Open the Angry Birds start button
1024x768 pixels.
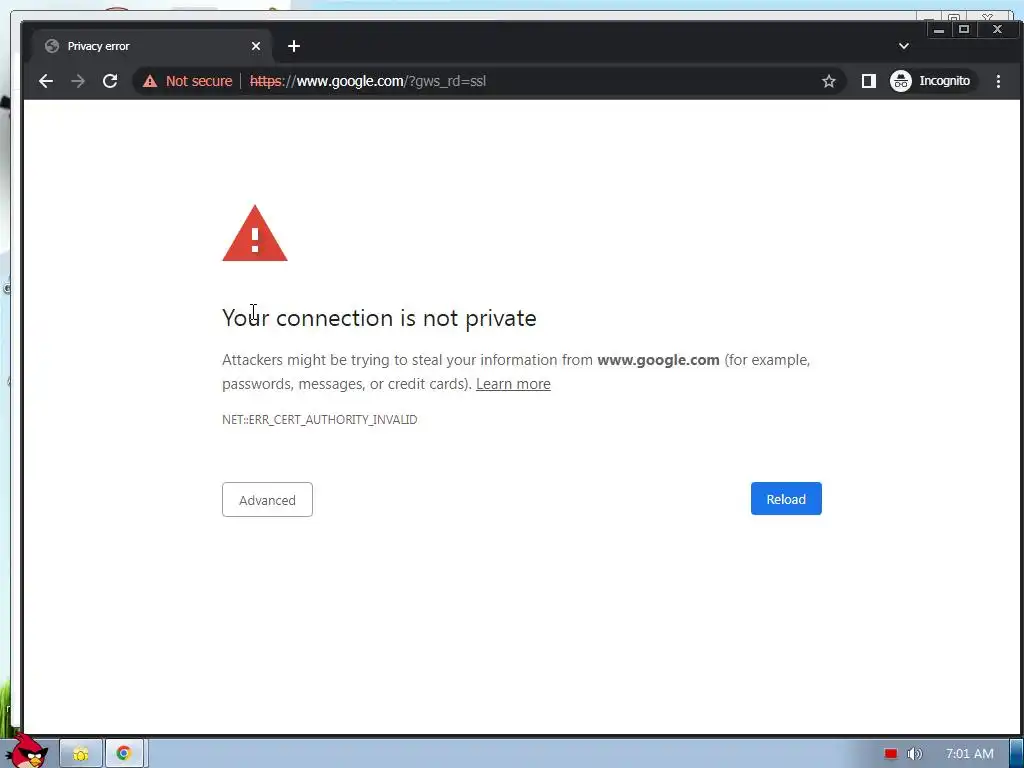(26, 751)
